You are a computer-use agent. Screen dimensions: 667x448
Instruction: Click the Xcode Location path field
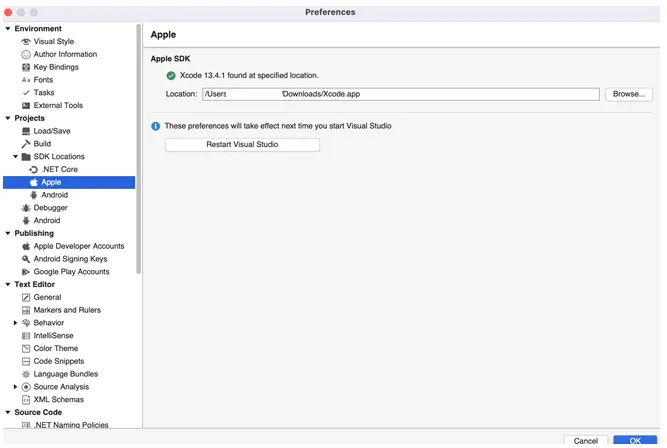click(400, 94)
